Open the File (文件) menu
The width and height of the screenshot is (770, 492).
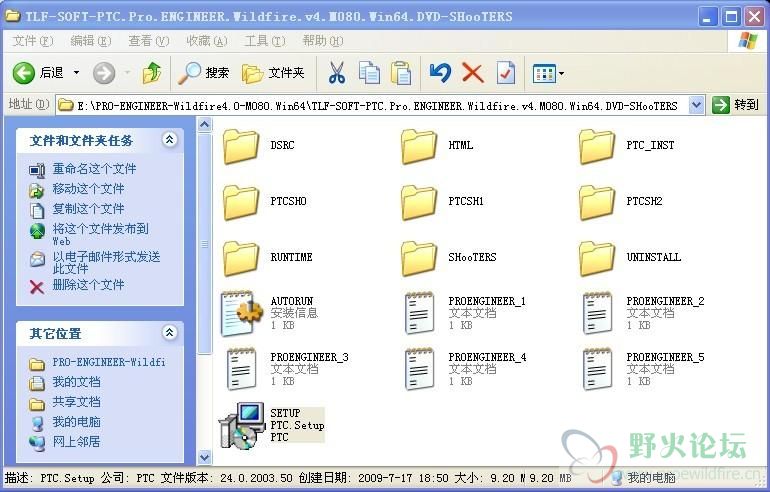pyautogui.click(x=32, y=41)
